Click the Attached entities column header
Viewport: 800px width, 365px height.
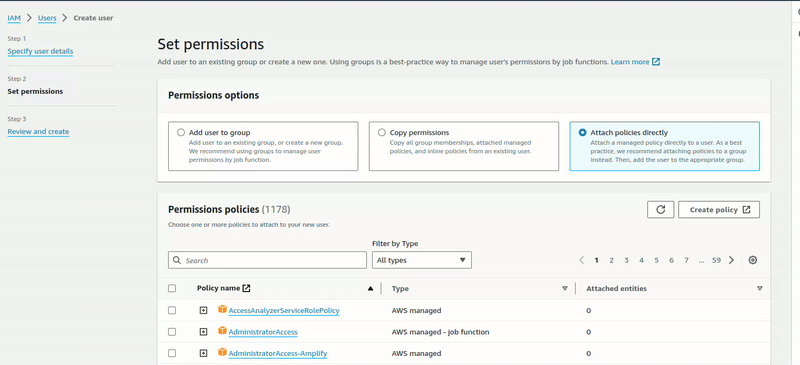[x=616, y=288]
